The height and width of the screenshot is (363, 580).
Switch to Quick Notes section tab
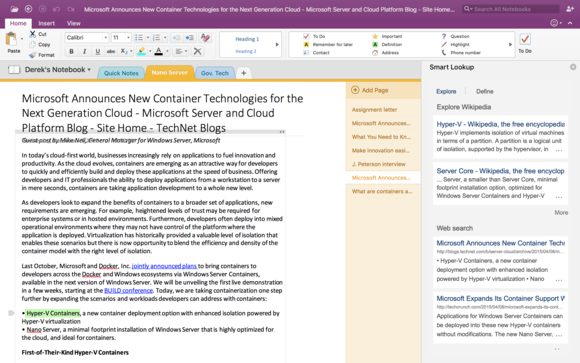click(x=121, y=73)
